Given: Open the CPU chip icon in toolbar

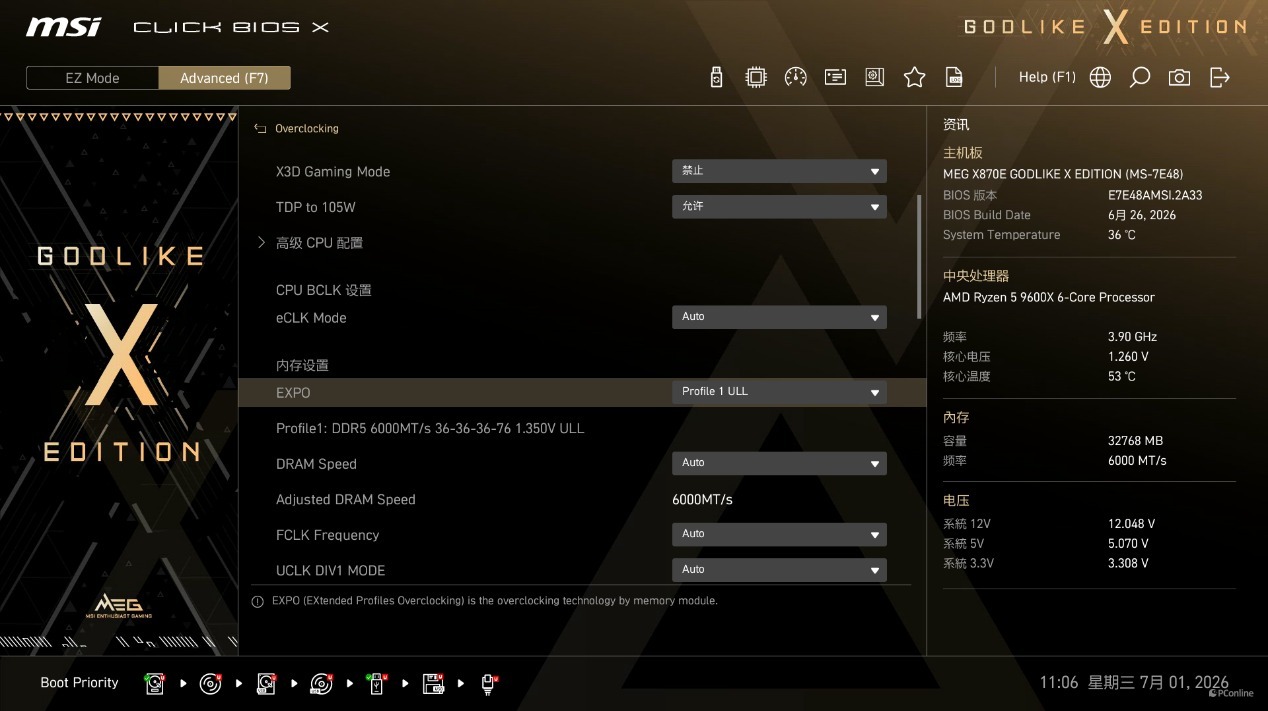Looking at the screenshot, I should [756, 77].
